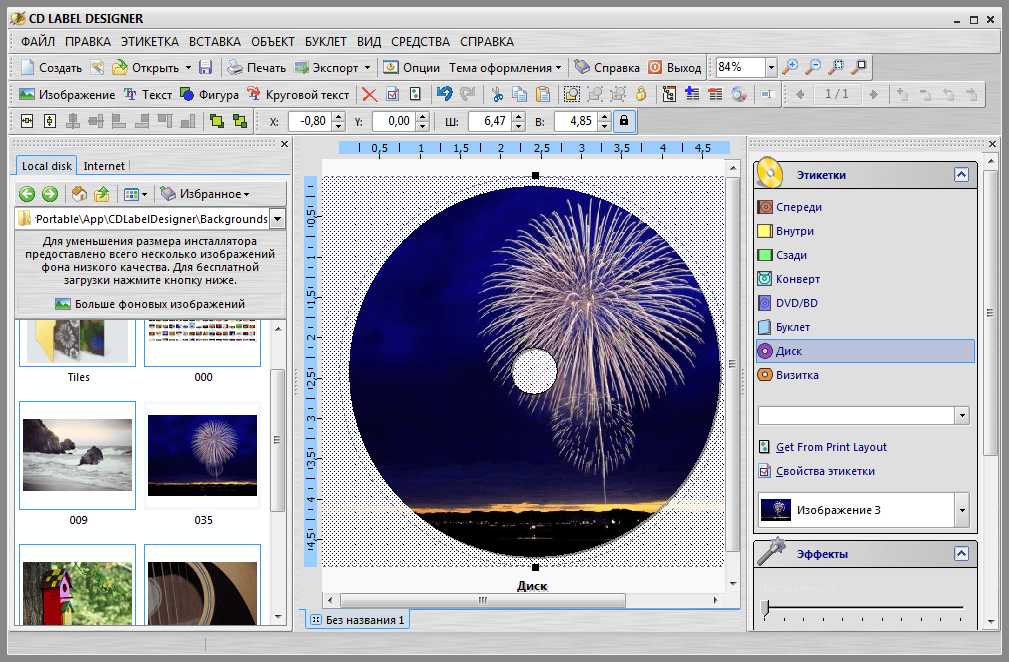1009x662 pixels.
Task: Click the green back arrow icon
Action: (x=27, y=194)
